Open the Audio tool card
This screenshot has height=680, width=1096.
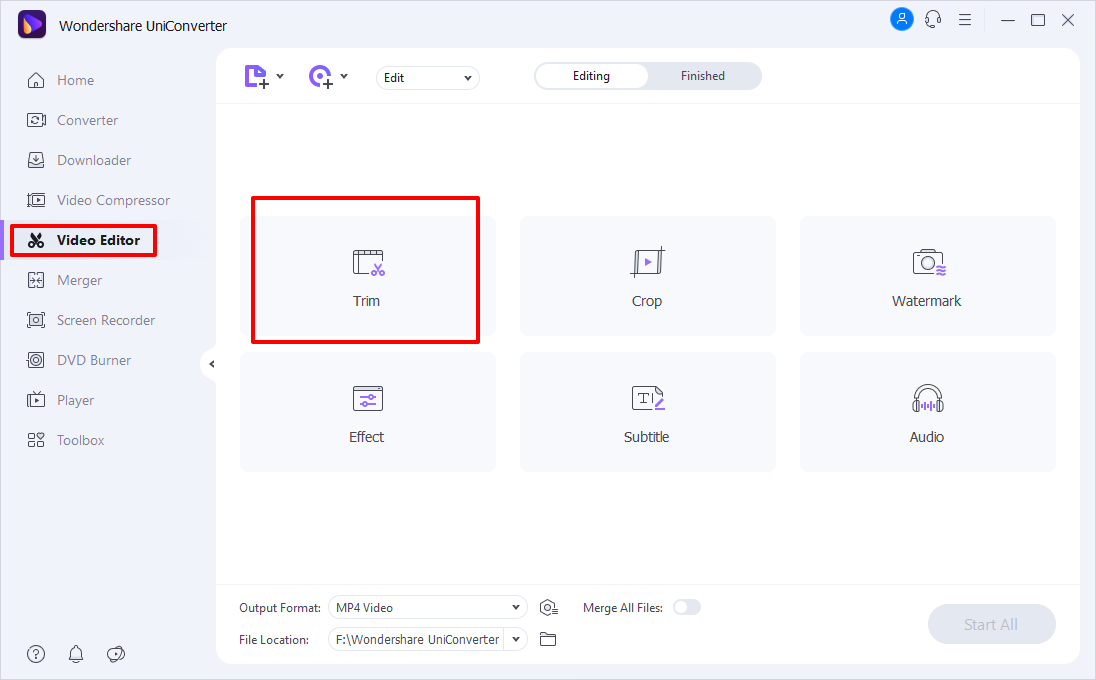pos(928,412)
